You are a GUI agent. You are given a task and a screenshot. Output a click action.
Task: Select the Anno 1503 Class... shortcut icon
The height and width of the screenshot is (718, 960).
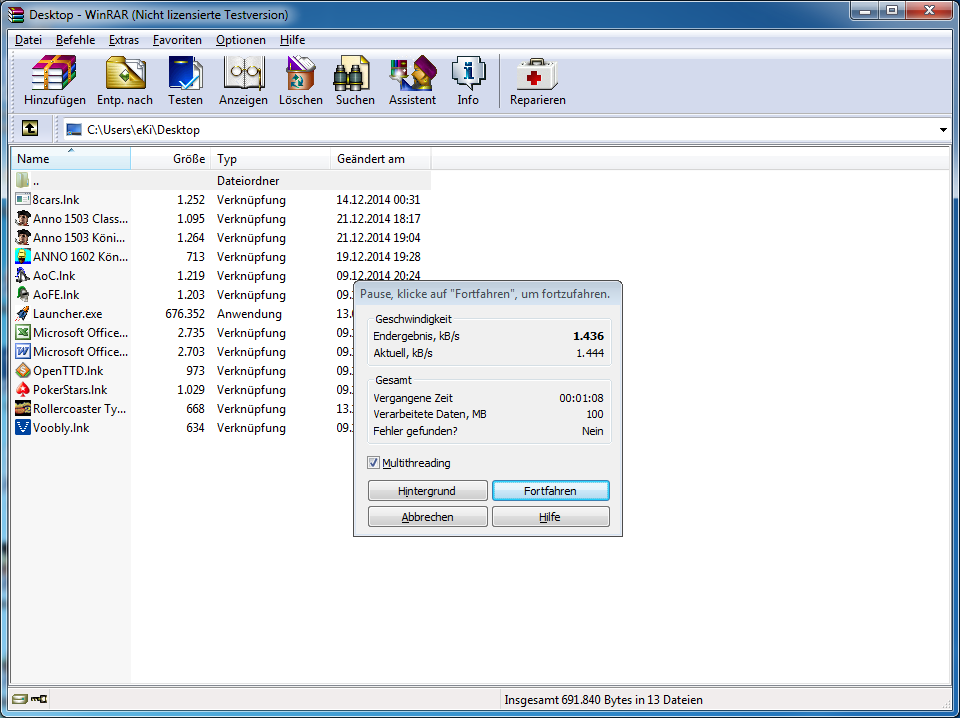click(x=23, y=219)
